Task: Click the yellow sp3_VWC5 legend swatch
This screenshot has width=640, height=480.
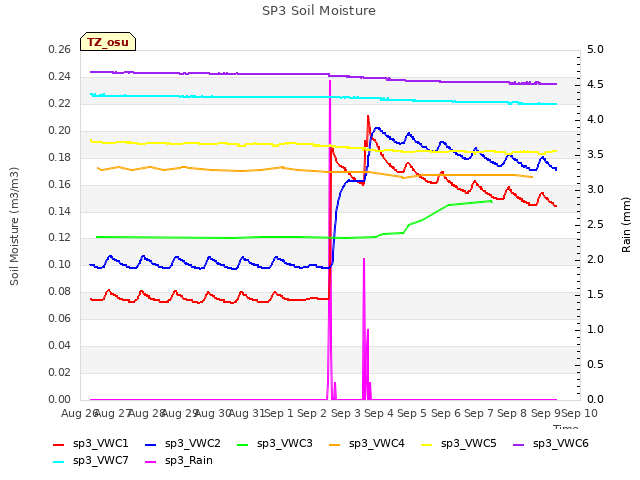Action: point(427,445)
